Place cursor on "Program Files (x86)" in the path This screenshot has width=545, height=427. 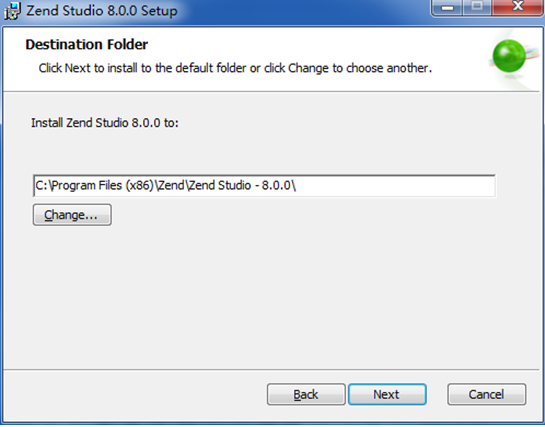(103, 186)
